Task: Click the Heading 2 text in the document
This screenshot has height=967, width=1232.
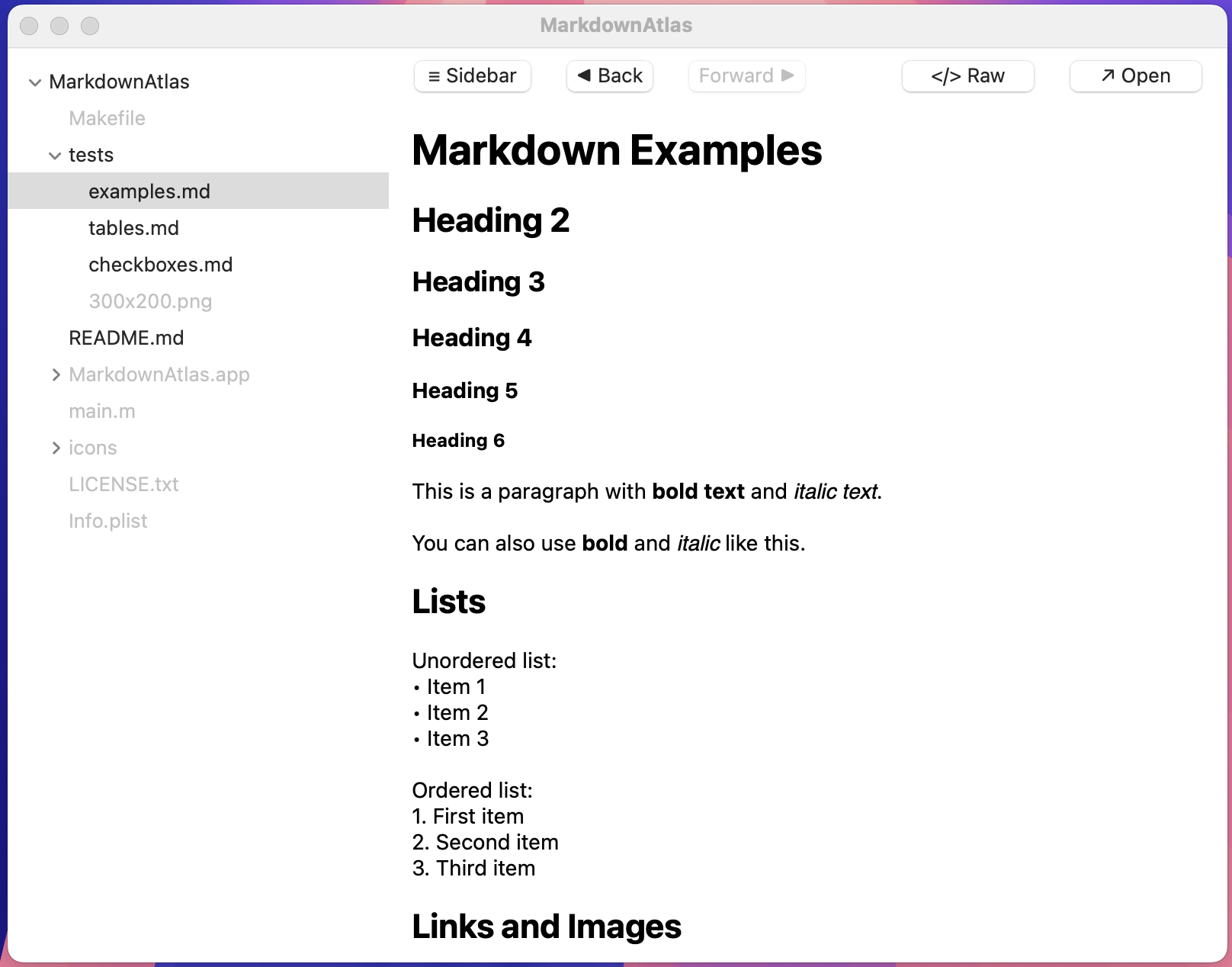Action: click(x=490, y=221)
